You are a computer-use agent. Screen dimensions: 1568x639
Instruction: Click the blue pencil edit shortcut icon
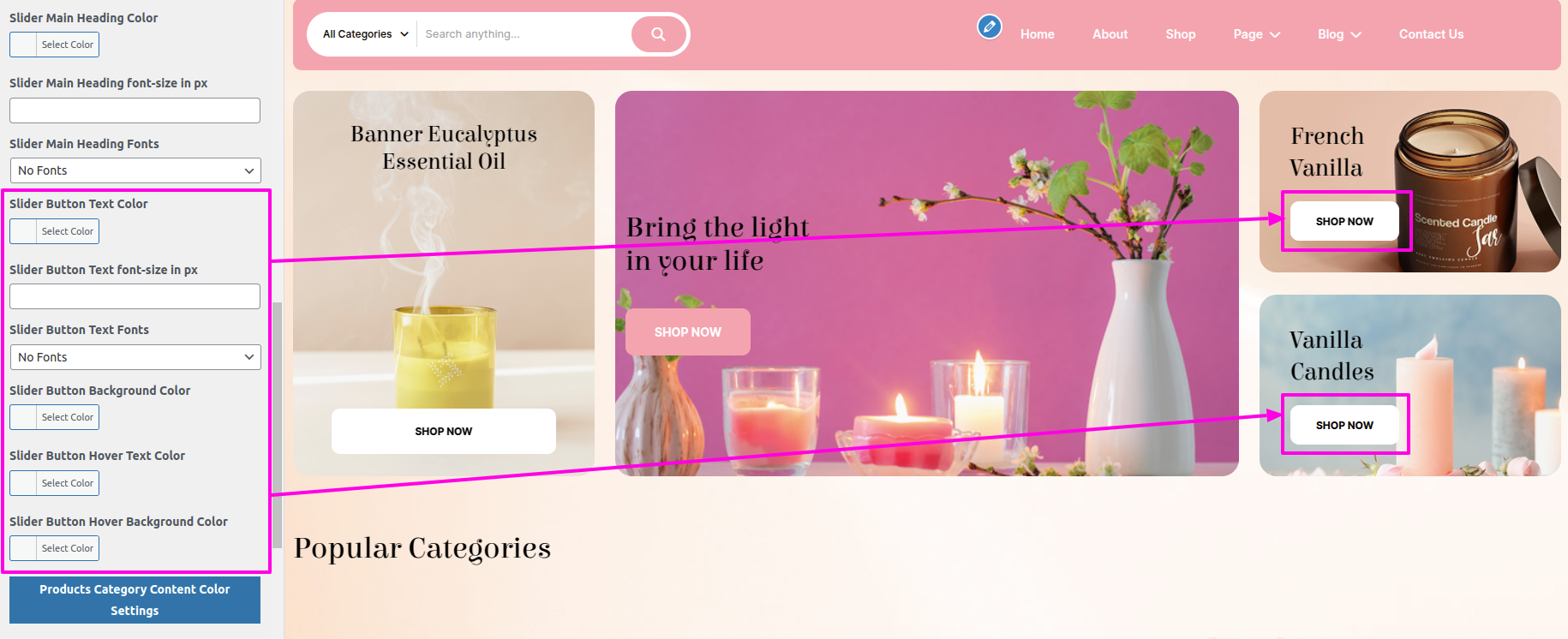pyautogui.click(x=990, y=27)
